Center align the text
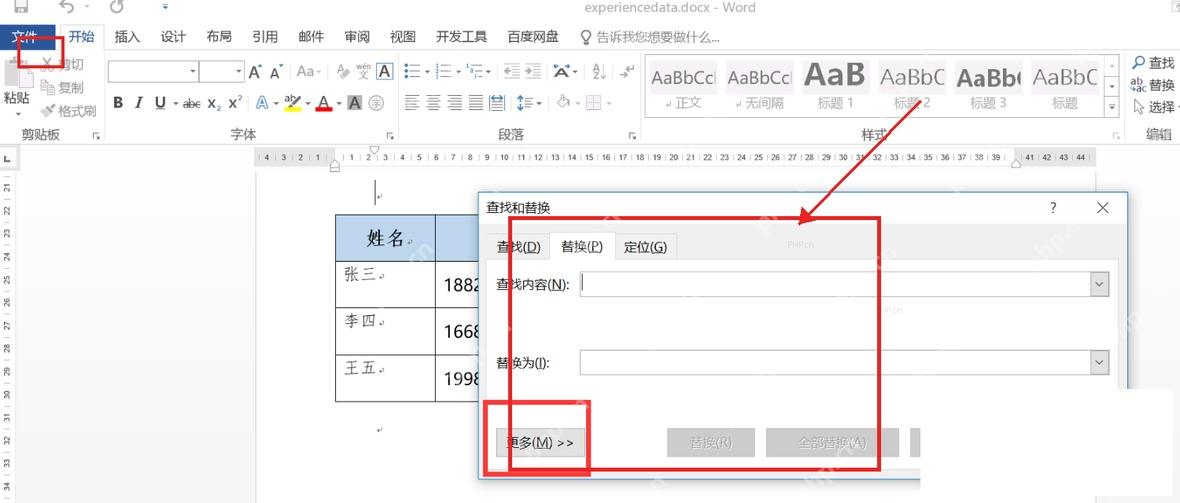This screenshot has width=1180, height=503. pyautogui.click(x=433, y=103)
